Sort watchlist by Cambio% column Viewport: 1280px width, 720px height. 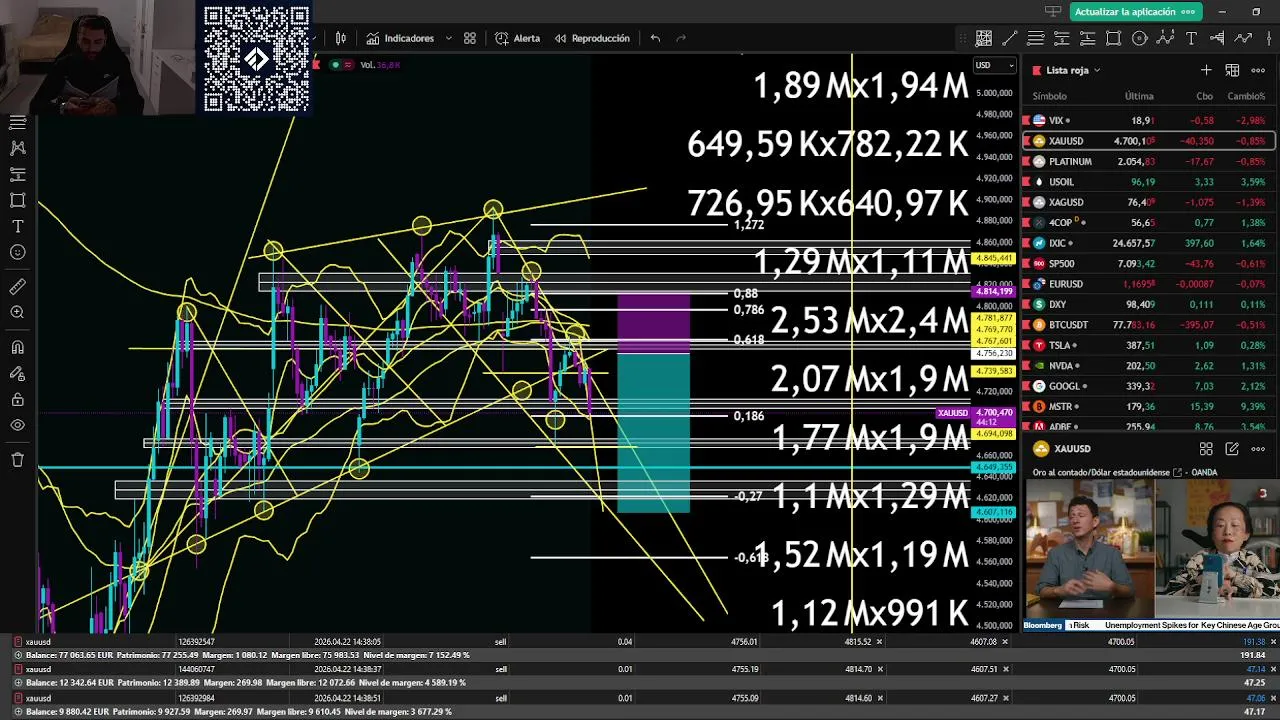1246,96
